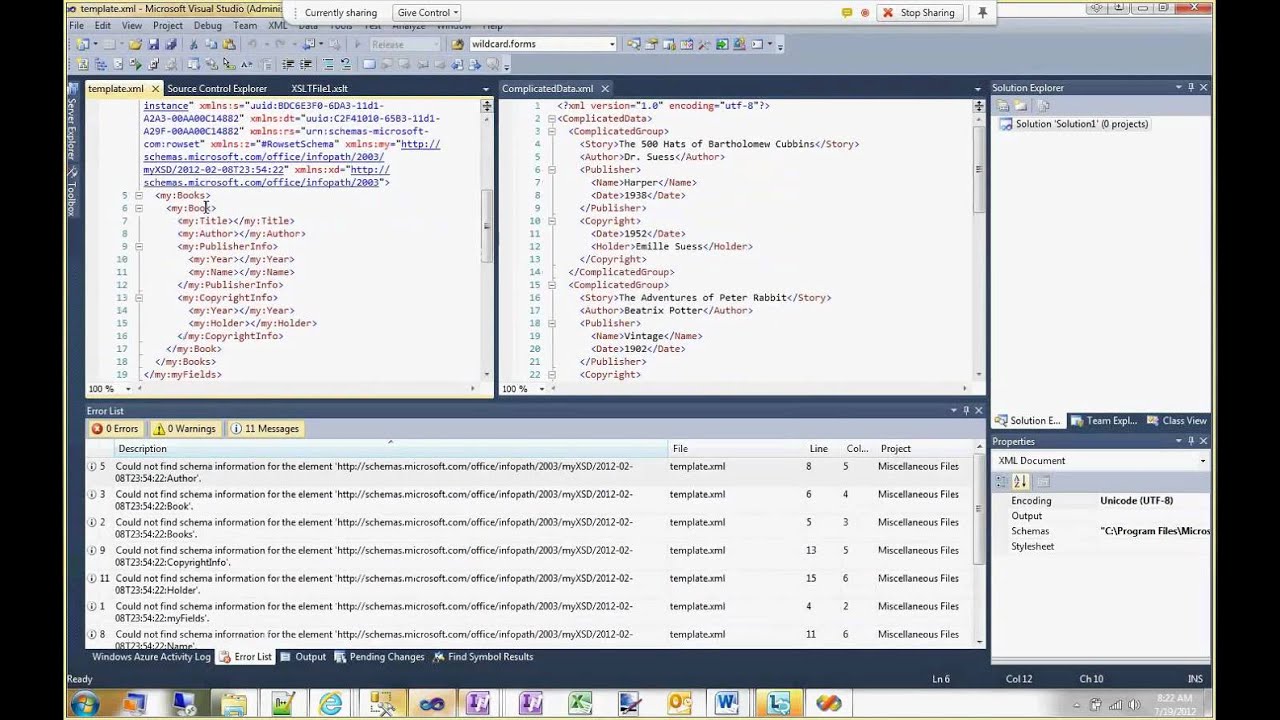
Task: Click the Copy toolbar icon
Action: (x=211, y=44)
